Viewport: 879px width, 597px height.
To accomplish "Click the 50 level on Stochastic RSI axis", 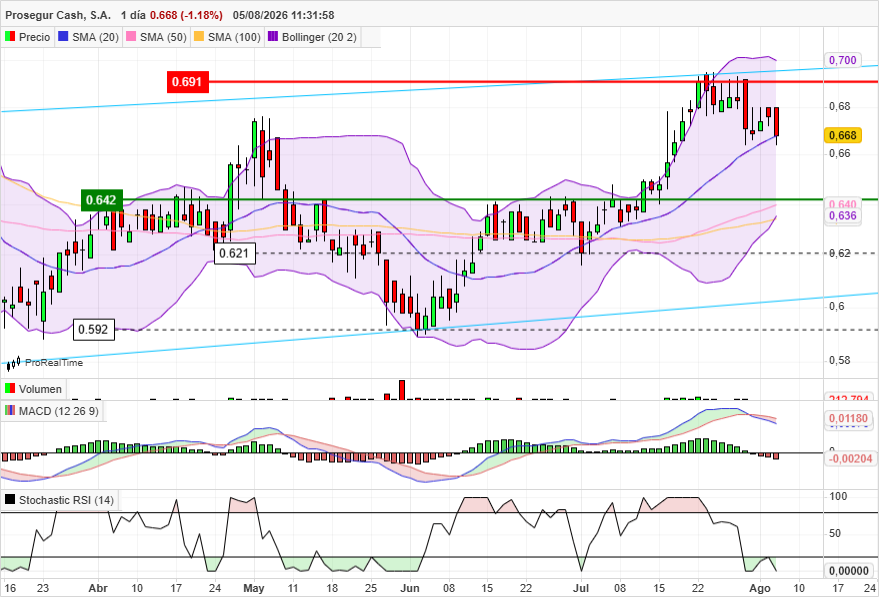I will click(x=835, y=533).
